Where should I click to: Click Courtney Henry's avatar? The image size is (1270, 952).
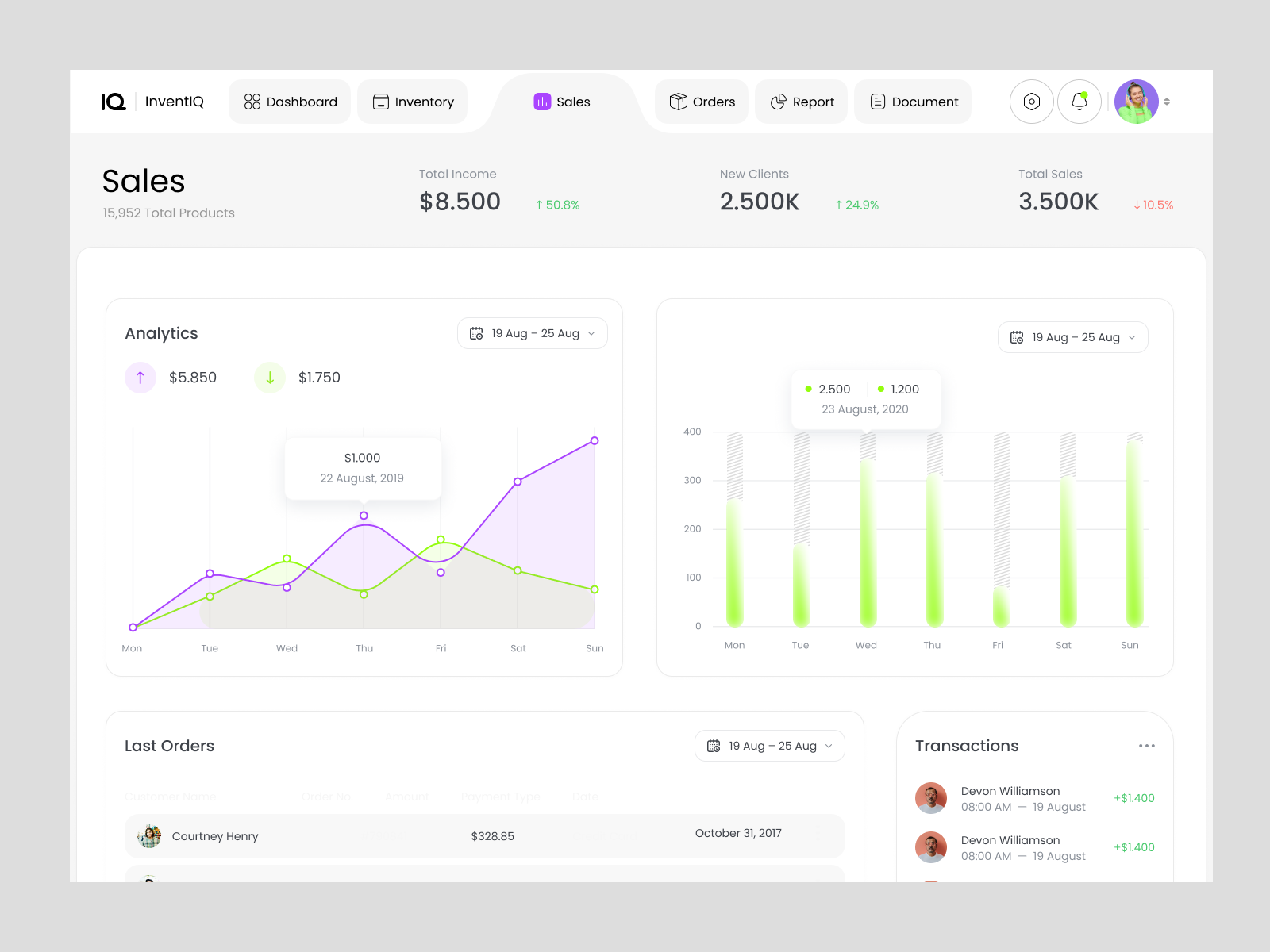click(149, 836)
